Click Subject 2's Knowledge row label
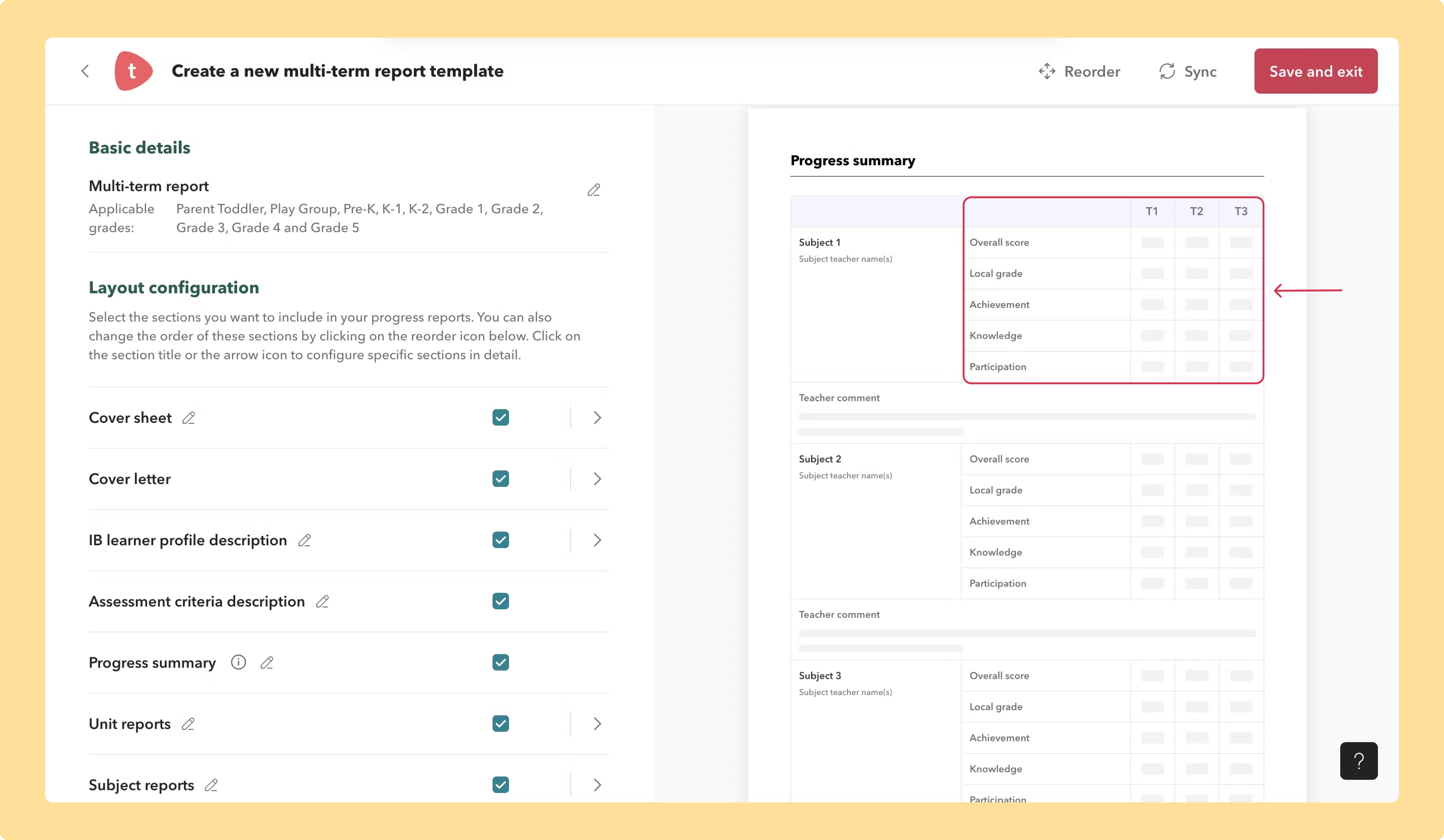 click(995, 552)
